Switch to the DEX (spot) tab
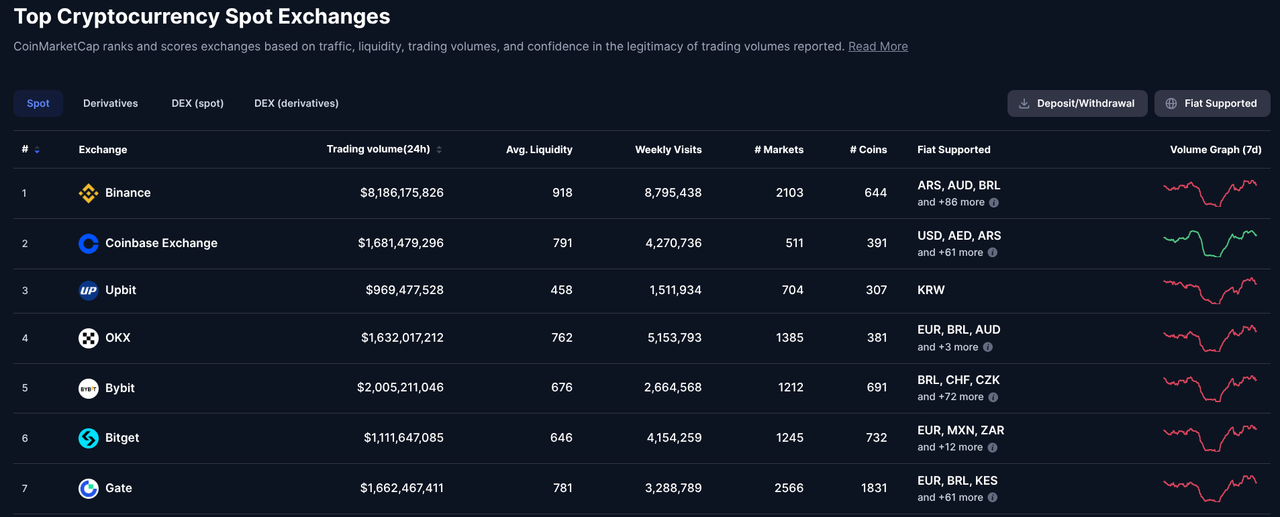The width and height of the screenshot is (1280, 517). pyautogui.click(x=197, y=103)
